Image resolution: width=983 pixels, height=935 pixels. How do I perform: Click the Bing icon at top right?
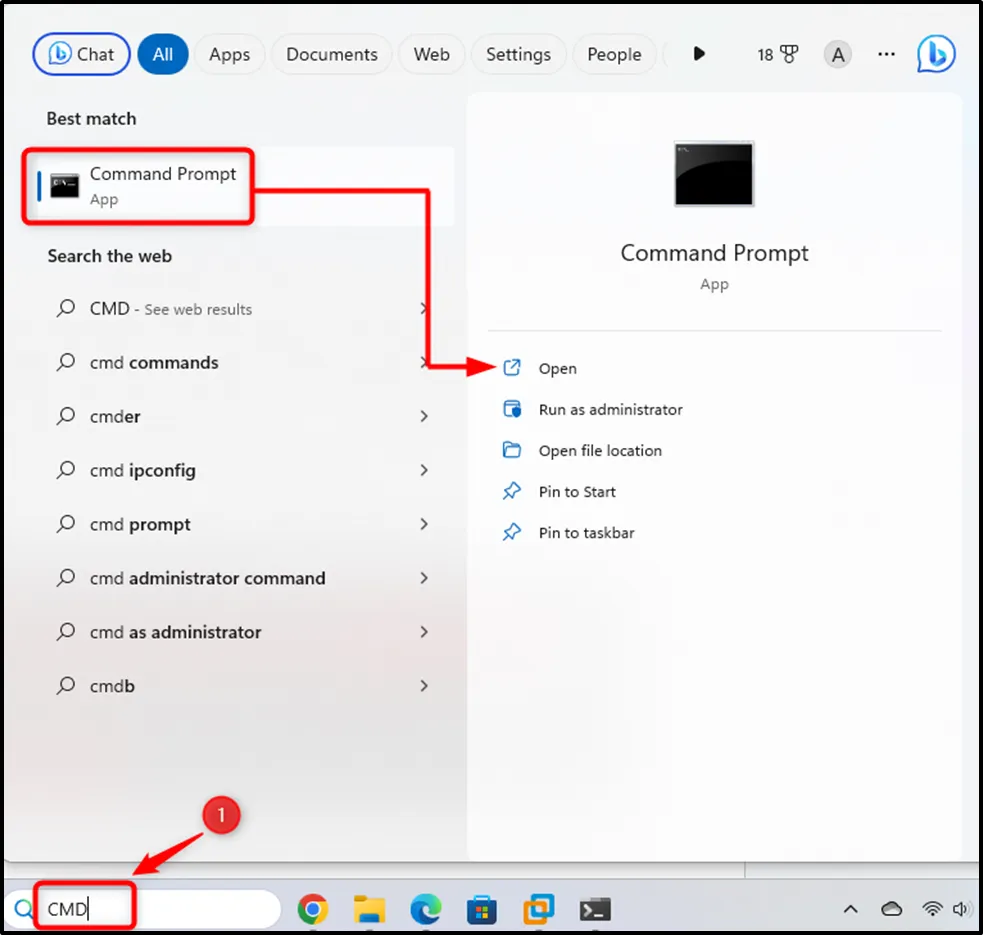936,54
